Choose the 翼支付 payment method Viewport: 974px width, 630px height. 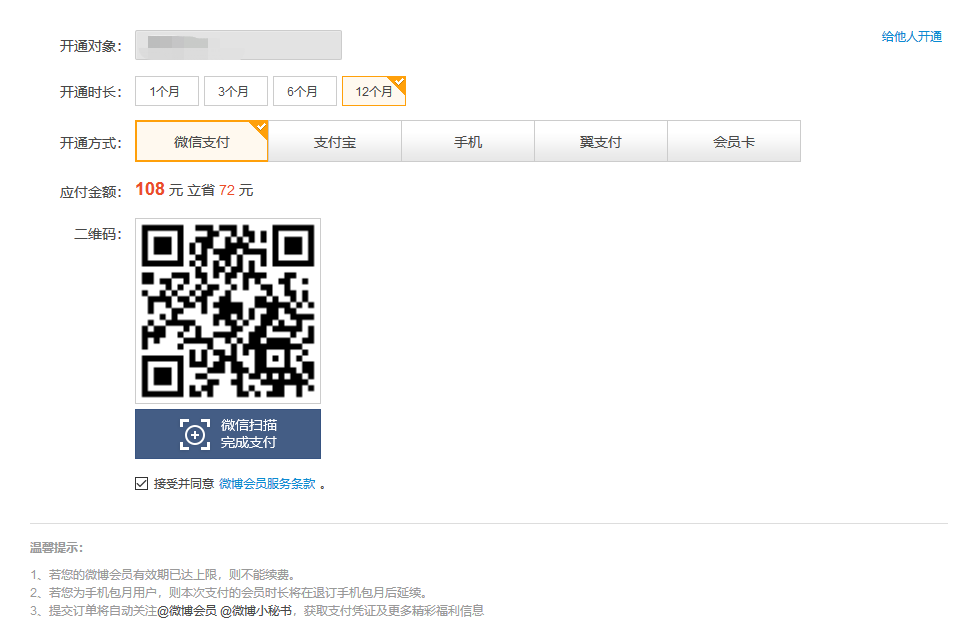click(600, 142)
